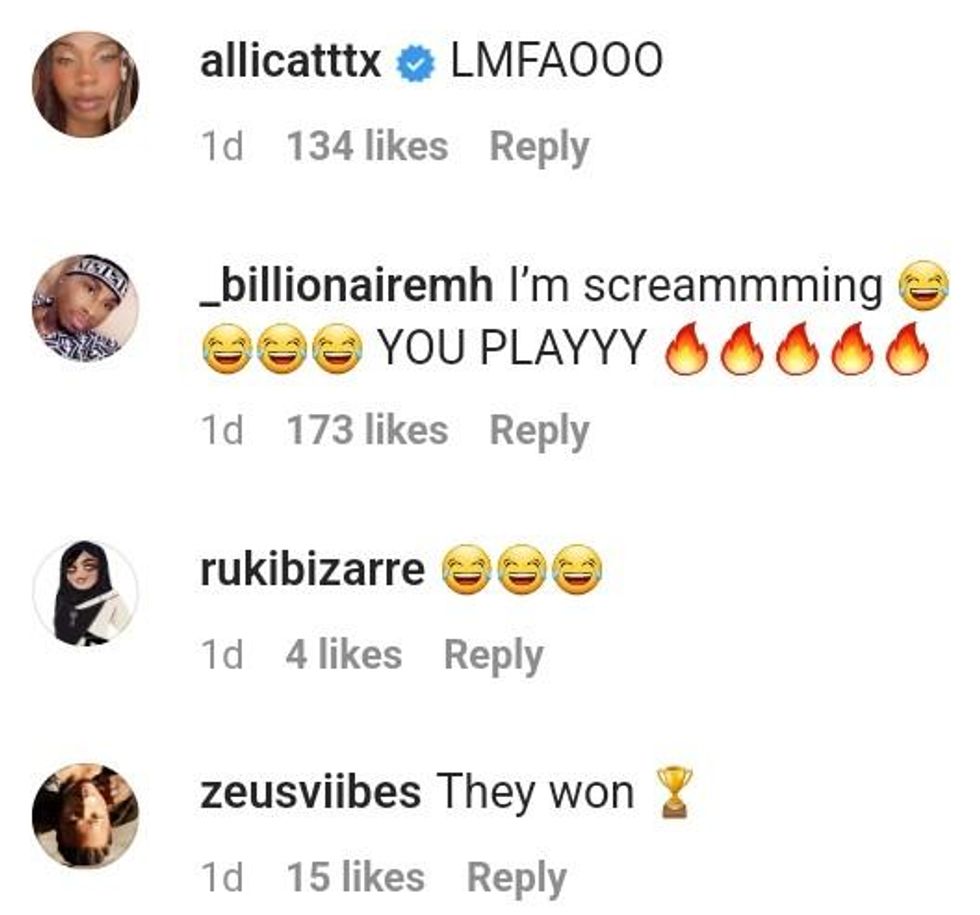View the 134 likes on the comment
Screen dimensions: 980x915
point(368,147)
